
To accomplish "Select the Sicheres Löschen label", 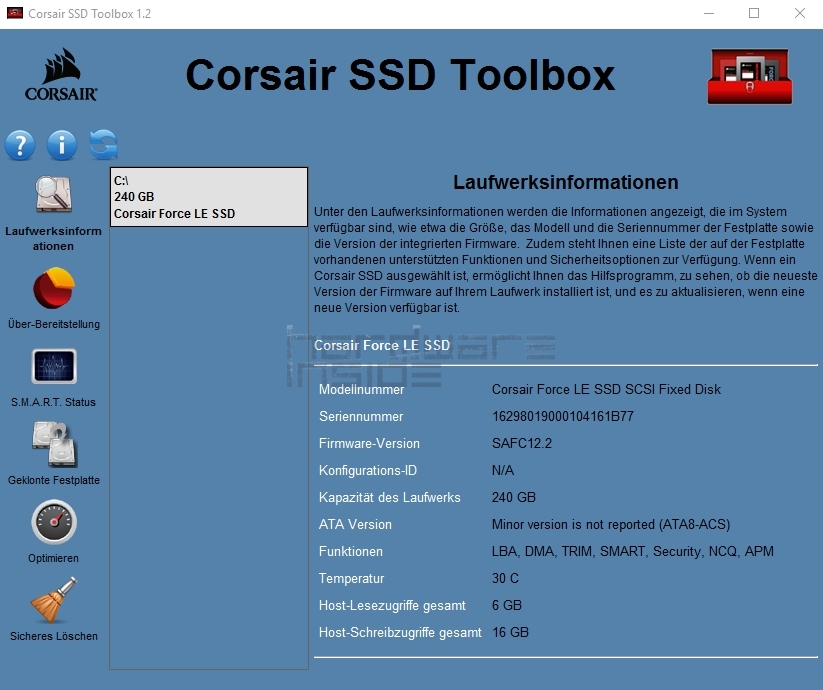I will click(54, 636).
